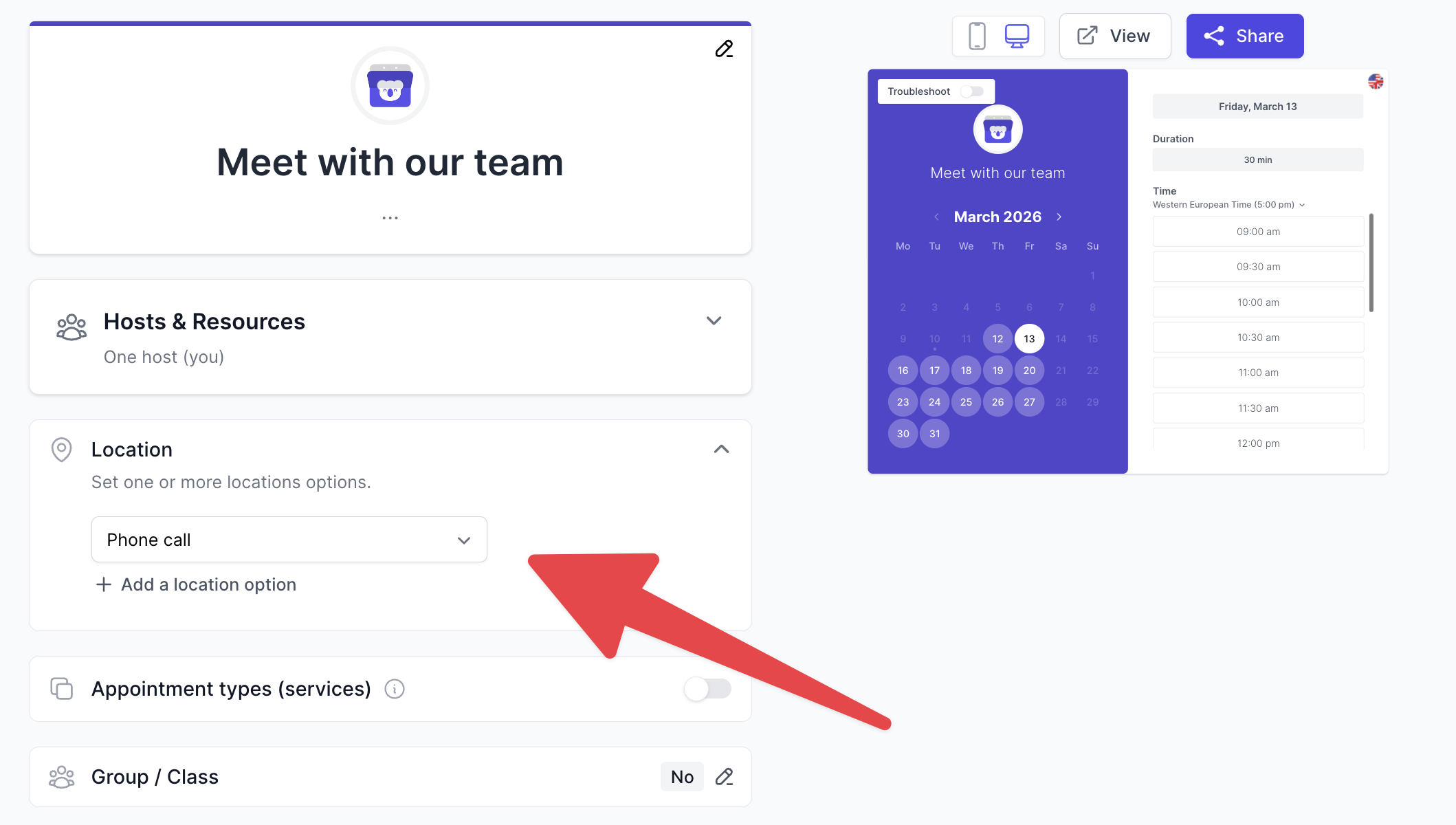The height and width of the screenshot is (825, 1456).
Task: Select March 19 in the calendar
Action: (x=997, y=371)
